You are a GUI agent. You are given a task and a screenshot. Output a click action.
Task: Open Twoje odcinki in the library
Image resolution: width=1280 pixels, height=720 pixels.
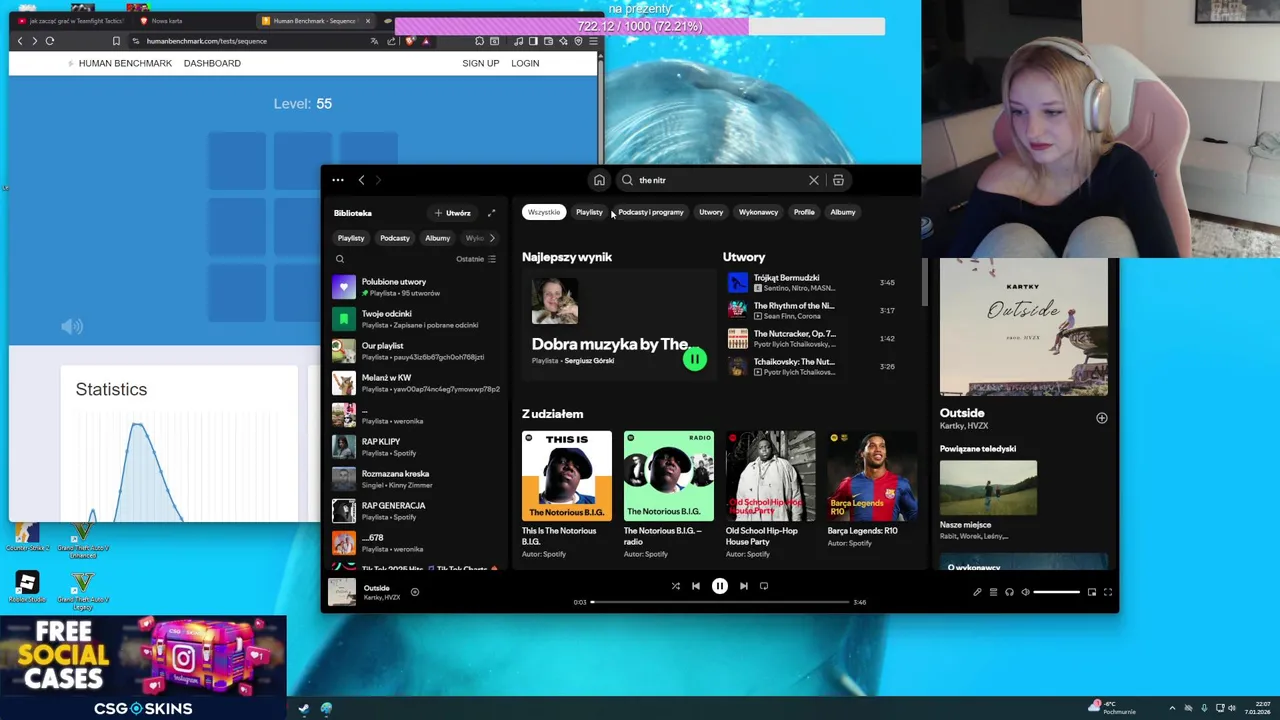point(415,319)
